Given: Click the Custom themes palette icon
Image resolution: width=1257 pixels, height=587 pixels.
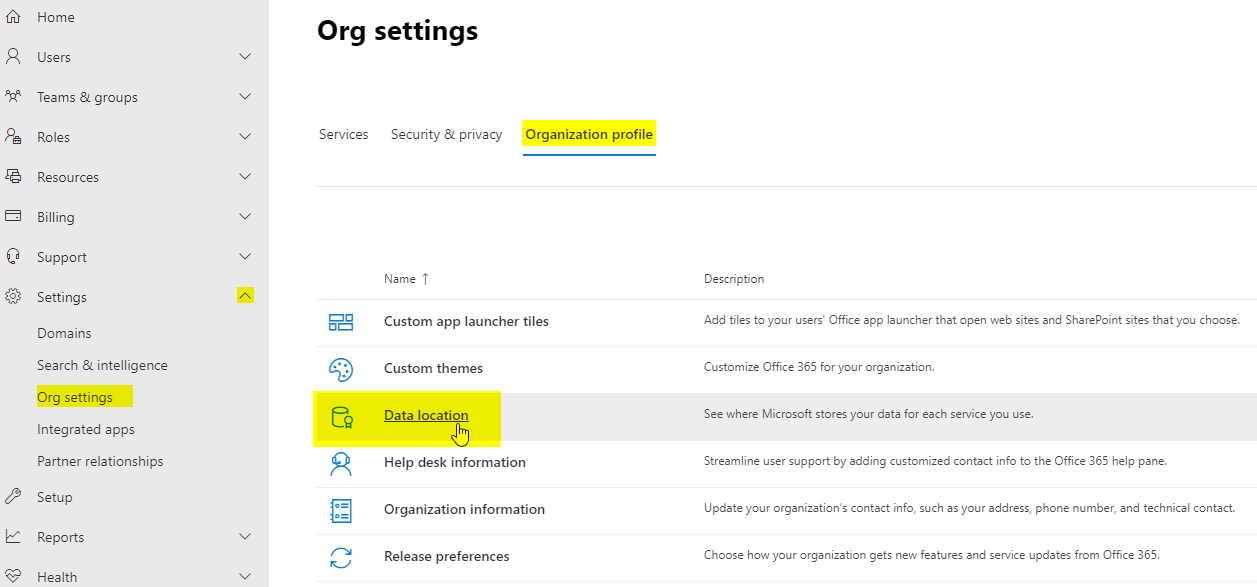Looking at the screenshot, I should point(341,369).
